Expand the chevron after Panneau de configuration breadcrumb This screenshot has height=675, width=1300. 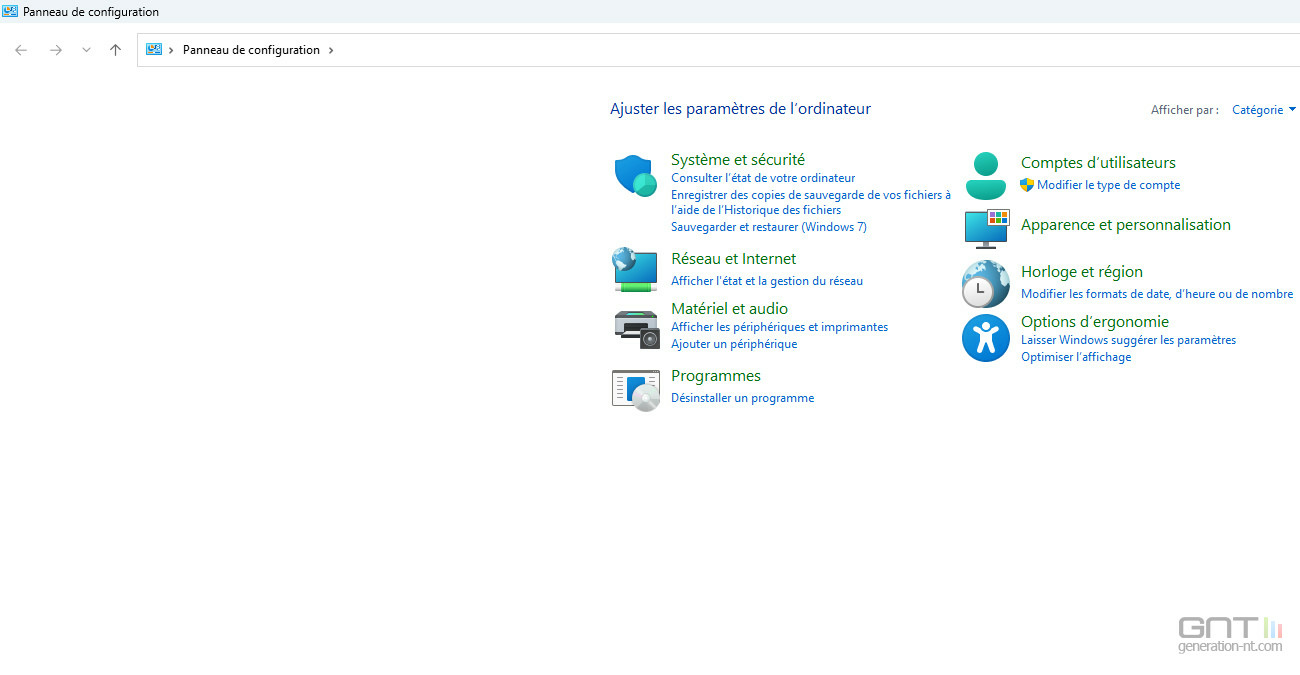(x=331, y=50)
